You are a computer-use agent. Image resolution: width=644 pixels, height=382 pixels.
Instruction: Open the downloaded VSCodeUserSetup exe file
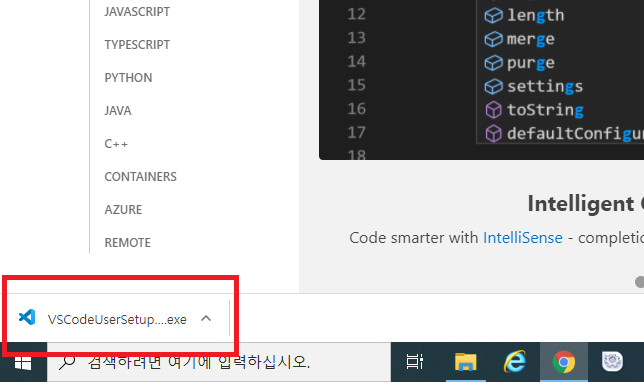click(x=117, y=319)
